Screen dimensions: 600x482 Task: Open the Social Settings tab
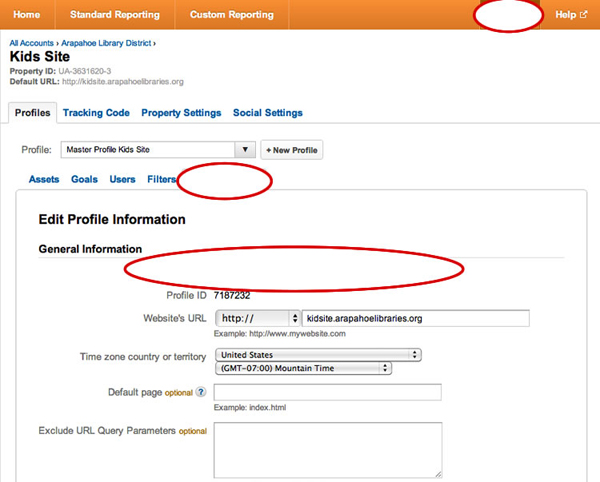(267, 113)
